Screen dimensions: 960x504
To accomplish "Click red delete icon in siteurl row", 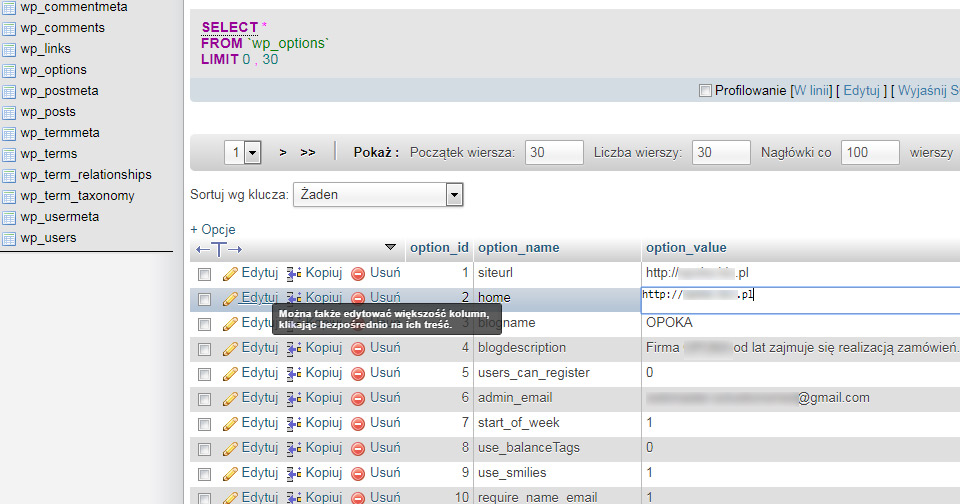I will click(x=358, y=274).
